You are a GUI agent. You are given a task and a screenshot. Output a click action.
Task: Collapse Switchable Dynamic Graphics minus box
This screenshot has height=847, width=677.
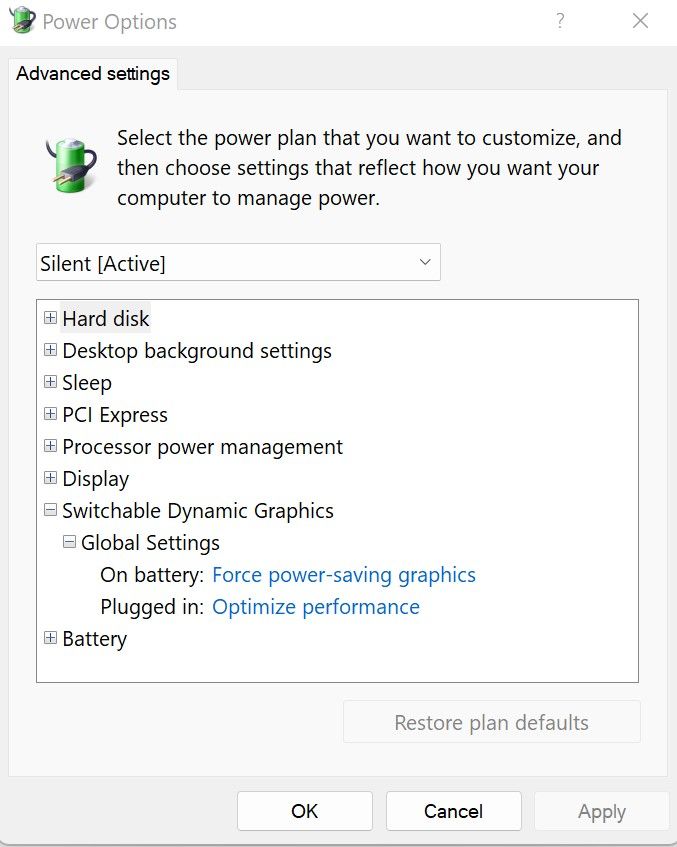(50, 510)
